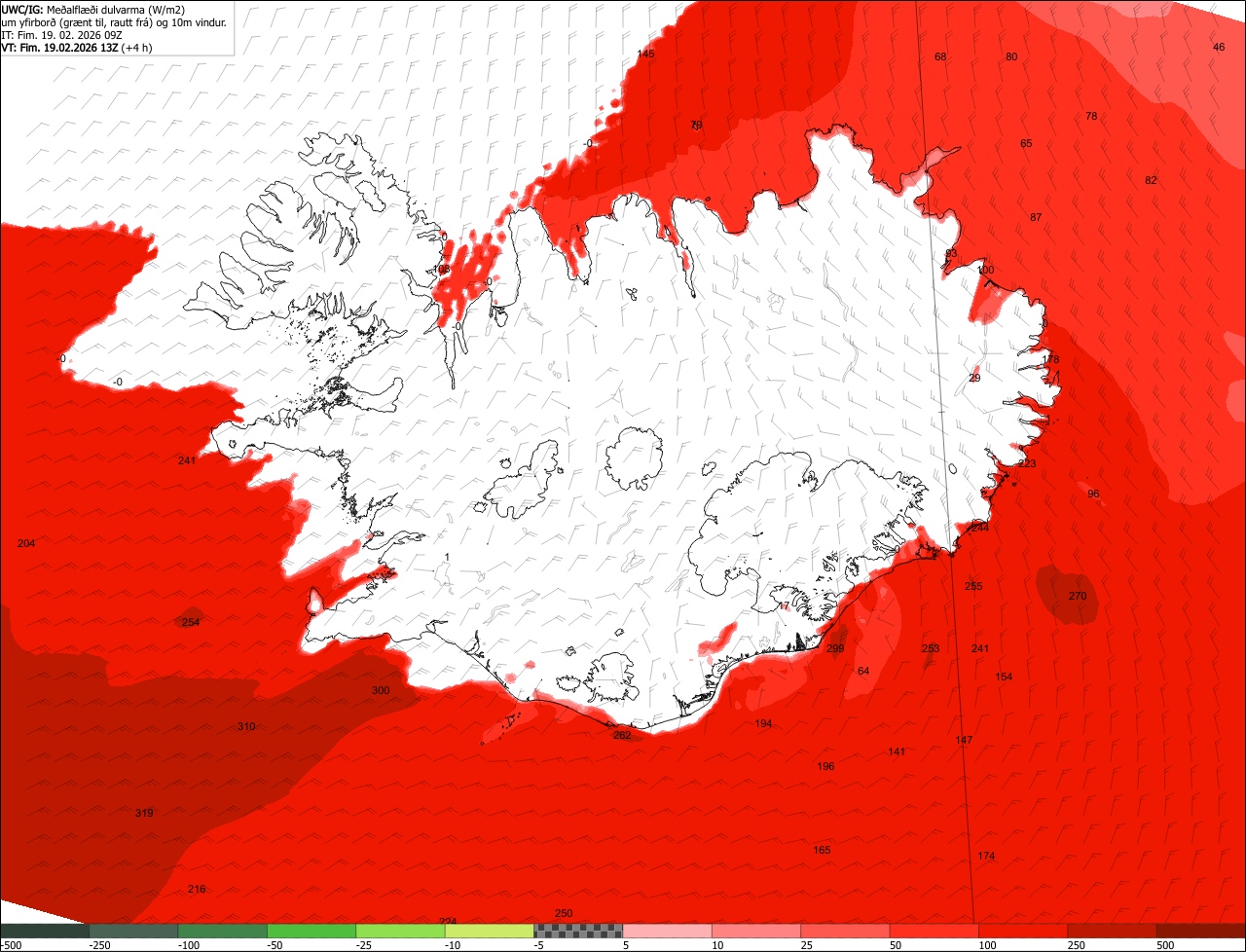Image resolution: width=1246 pixels, height=952 pixels.
Task: Click the map value '96' east of Iceland
Action: point(1093,494)
